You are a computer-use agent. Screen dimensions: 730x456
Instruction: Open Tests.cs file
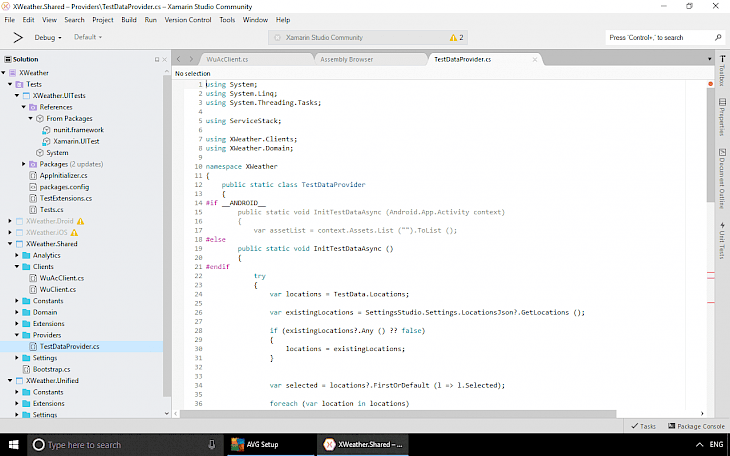pos(51,210)
